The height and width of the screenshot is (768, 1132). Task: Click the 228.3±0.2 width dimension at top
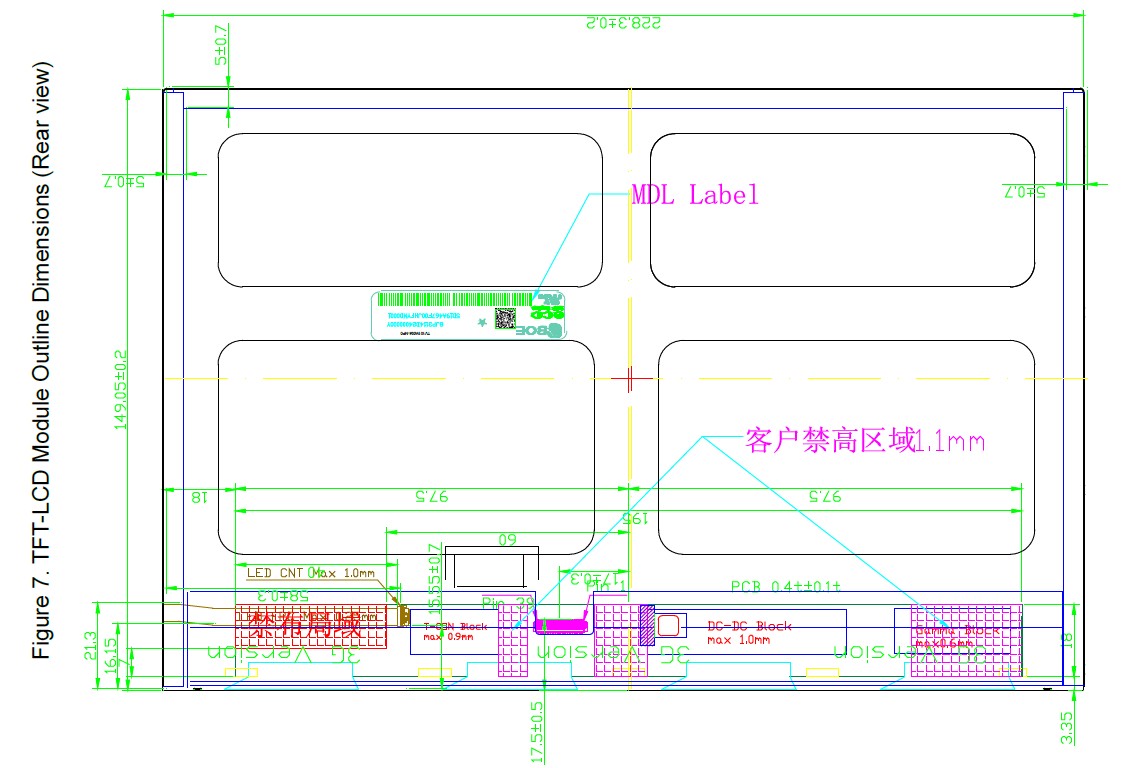click(622, 21)
